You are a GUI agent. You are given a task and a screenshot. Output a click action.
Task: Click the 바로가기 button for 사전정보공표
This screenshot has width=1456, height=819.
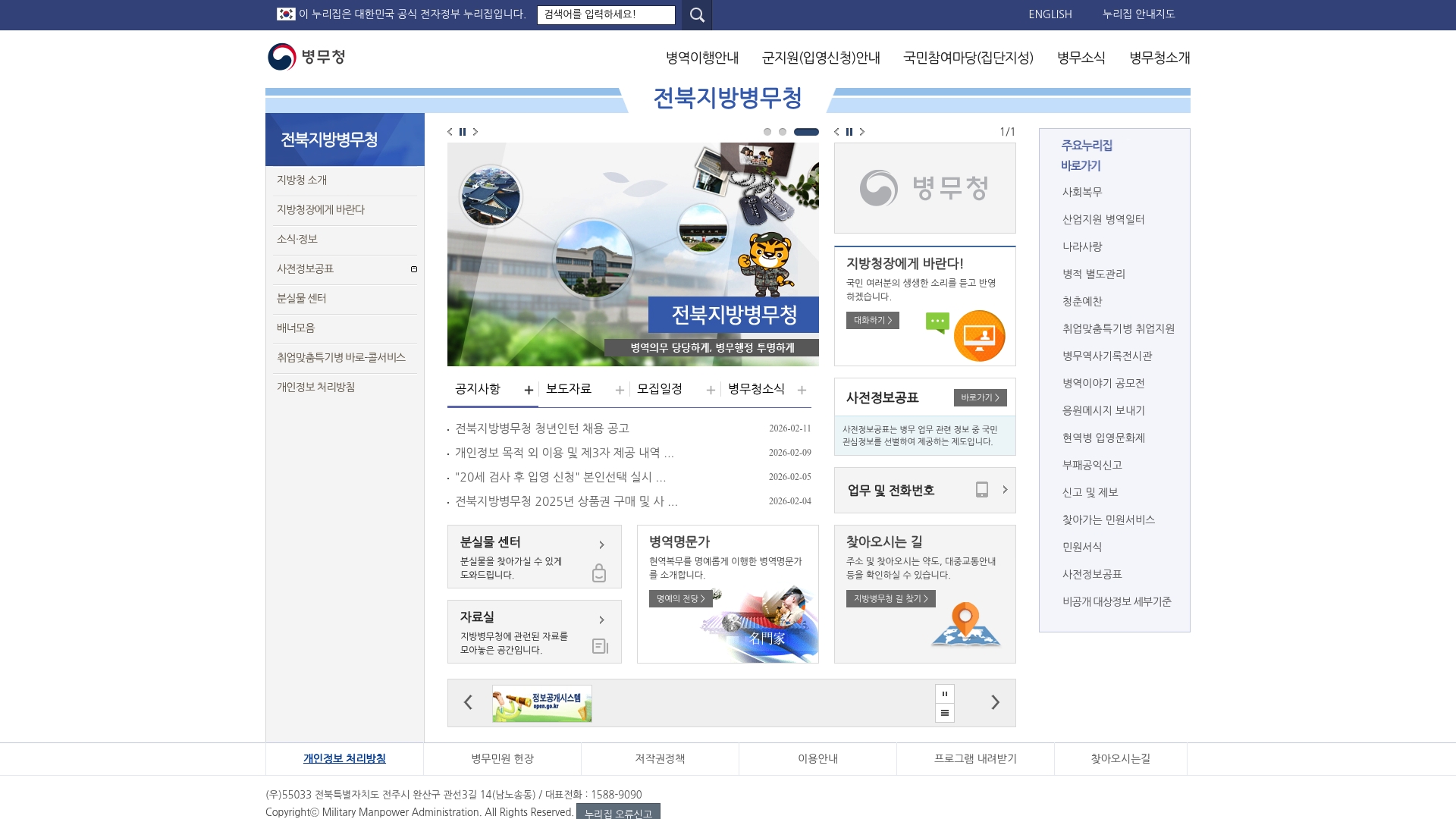981,397
